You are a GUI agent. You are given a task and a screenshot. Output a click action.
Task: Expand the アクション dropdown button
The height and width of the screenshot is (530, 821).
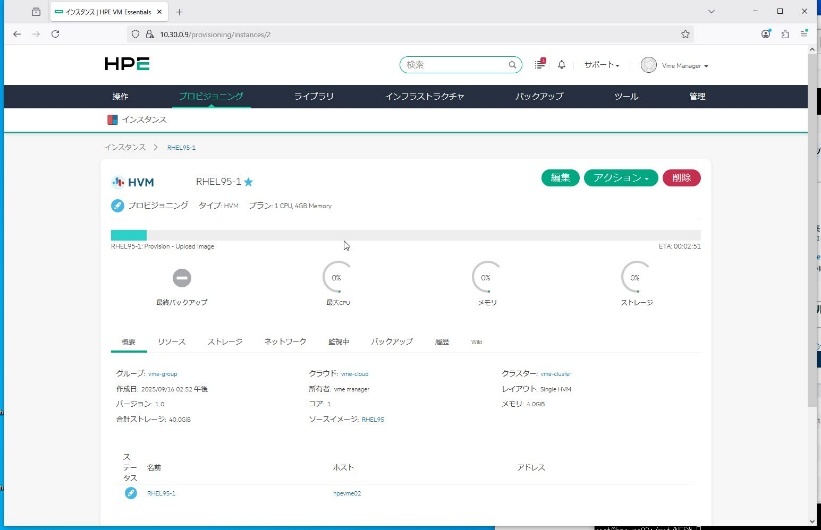click(x=620, y=178)
